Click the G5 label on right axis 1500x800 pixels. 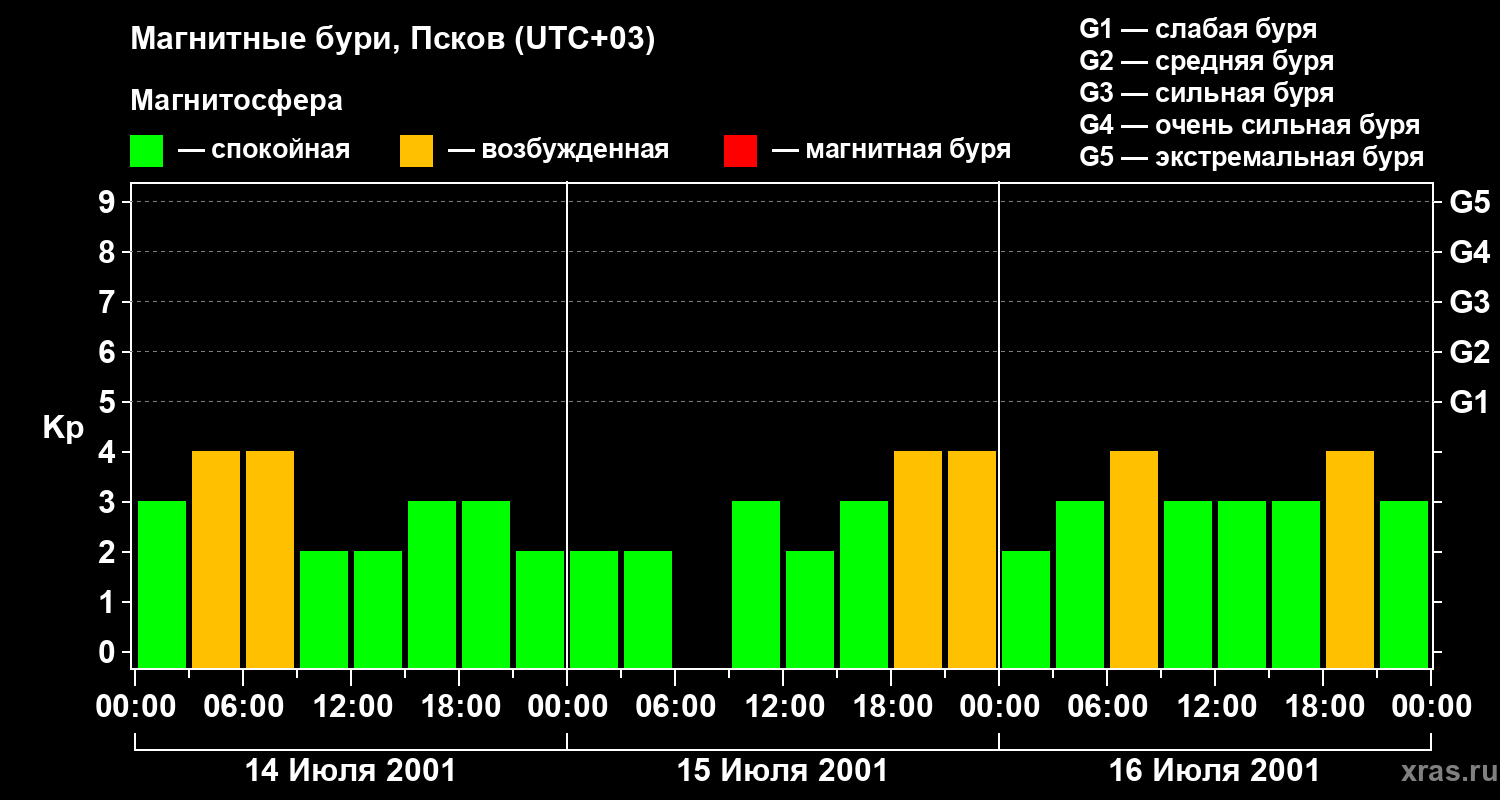coord(1469,202)
